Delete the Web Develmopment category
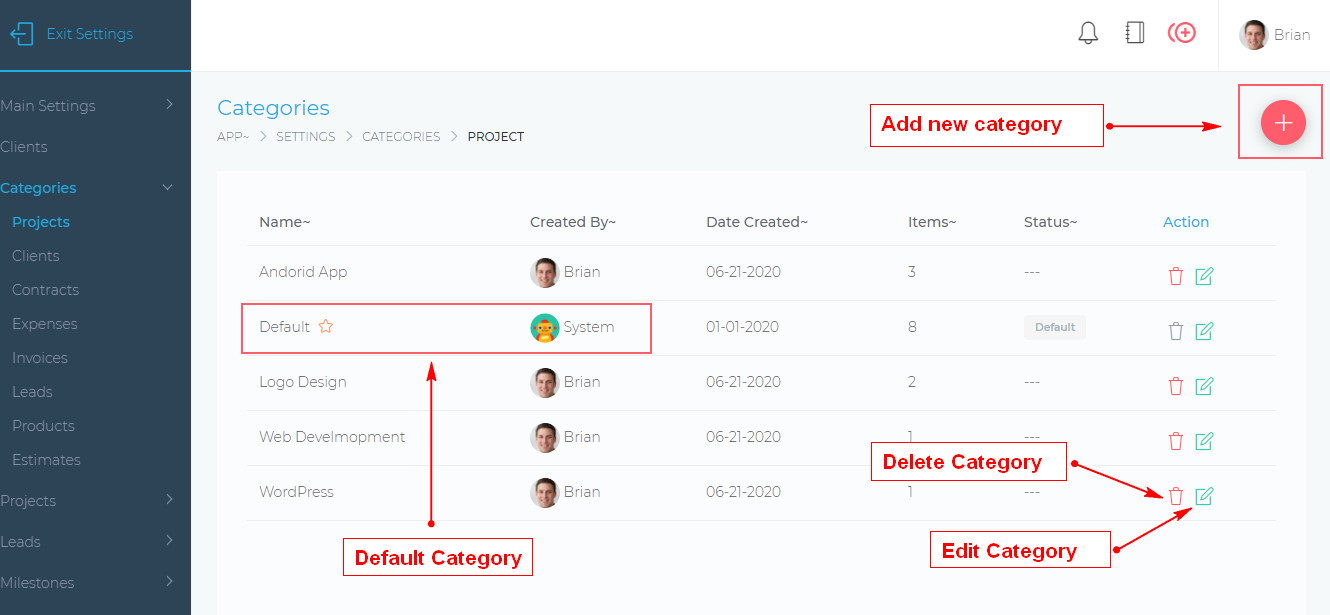The height and width of the screenshot is (615, 1330). (1175, 441)
